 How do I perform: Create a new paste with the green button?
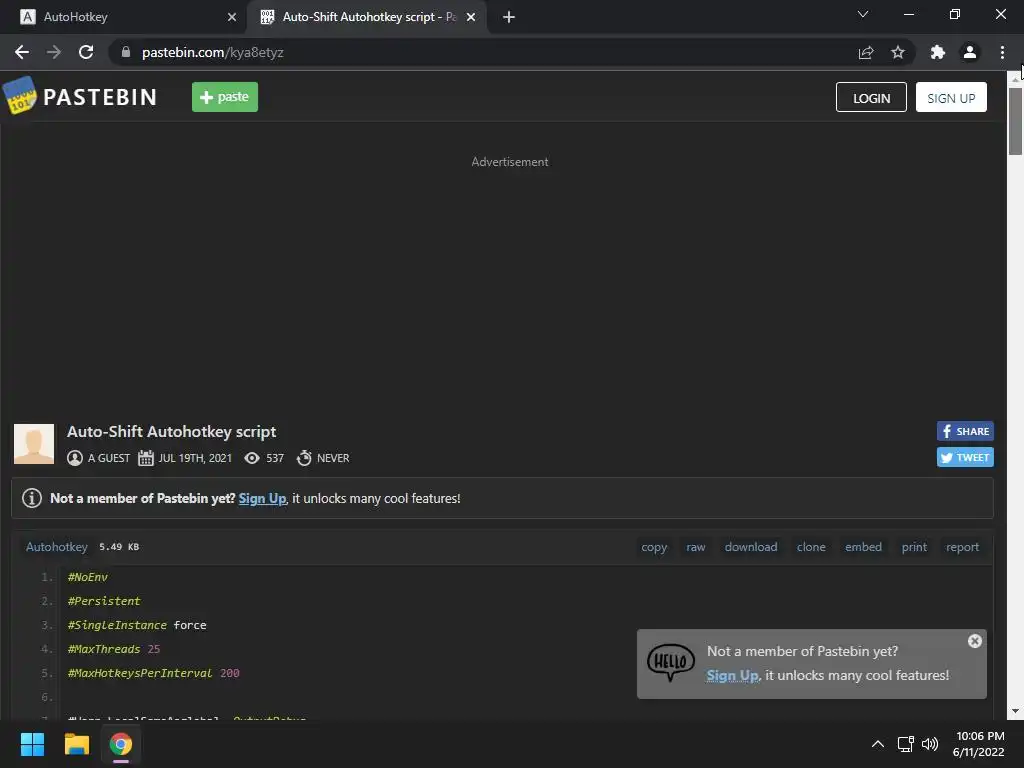[x=225, y=97]
